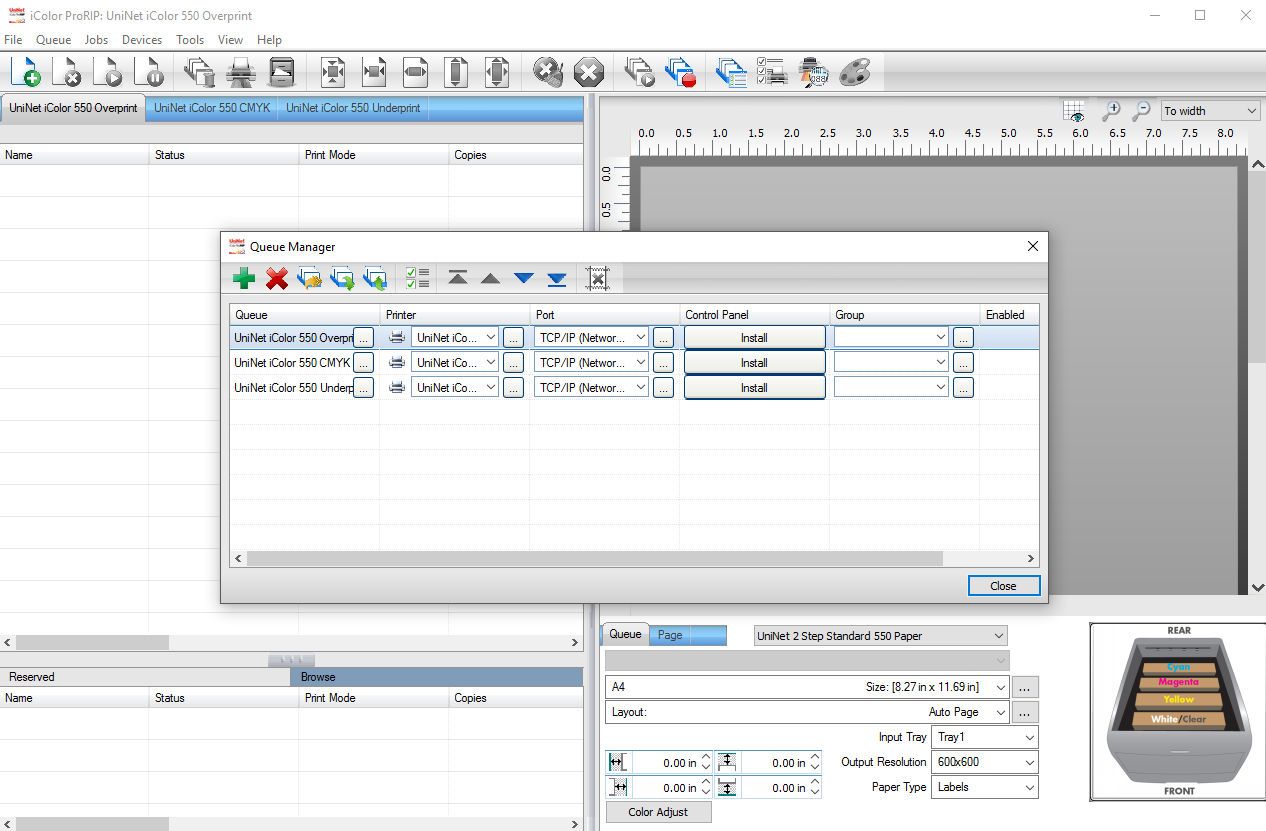Click the blue Move Down triangle icon

pyautogui.click(x=524, y=278)
